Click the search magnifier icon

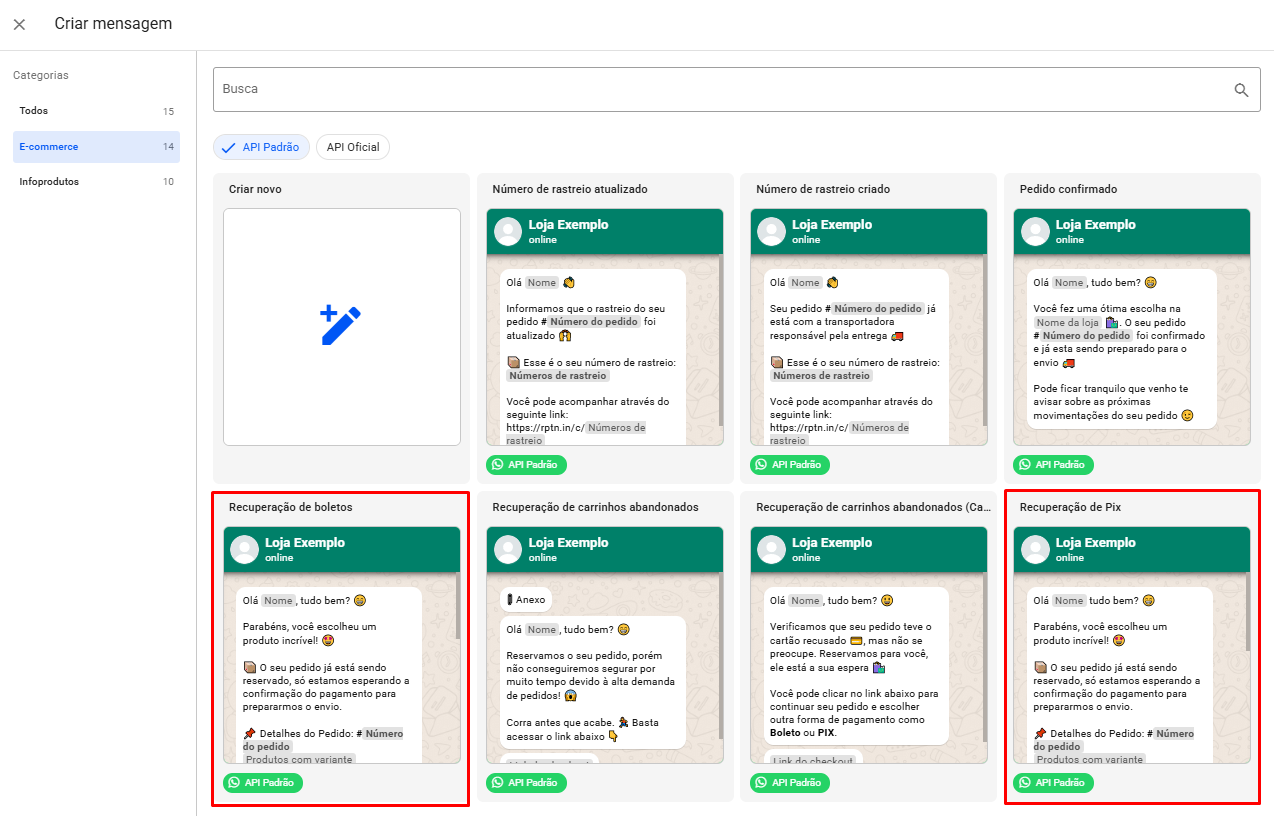click(x=1241, y=90)
